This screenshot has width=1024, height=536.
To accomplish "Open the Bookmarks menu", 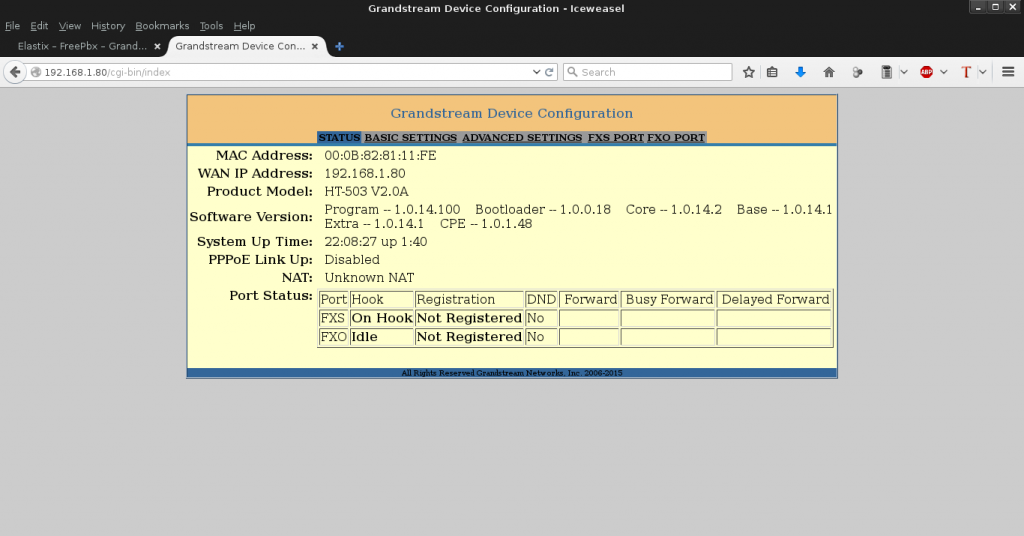I will [160, 26].
